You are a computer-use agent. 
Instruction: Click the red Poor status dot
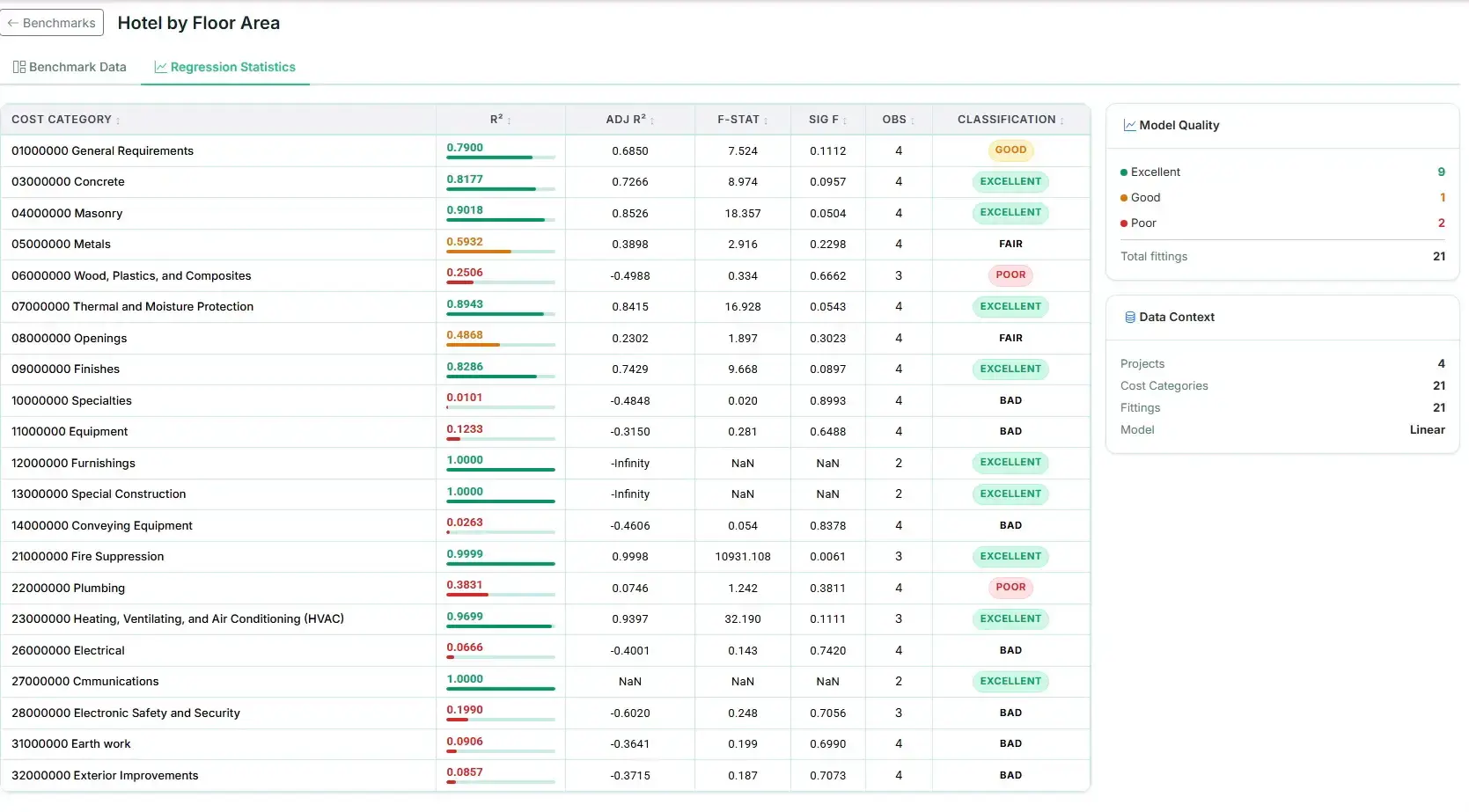(x=1124, y=223)
